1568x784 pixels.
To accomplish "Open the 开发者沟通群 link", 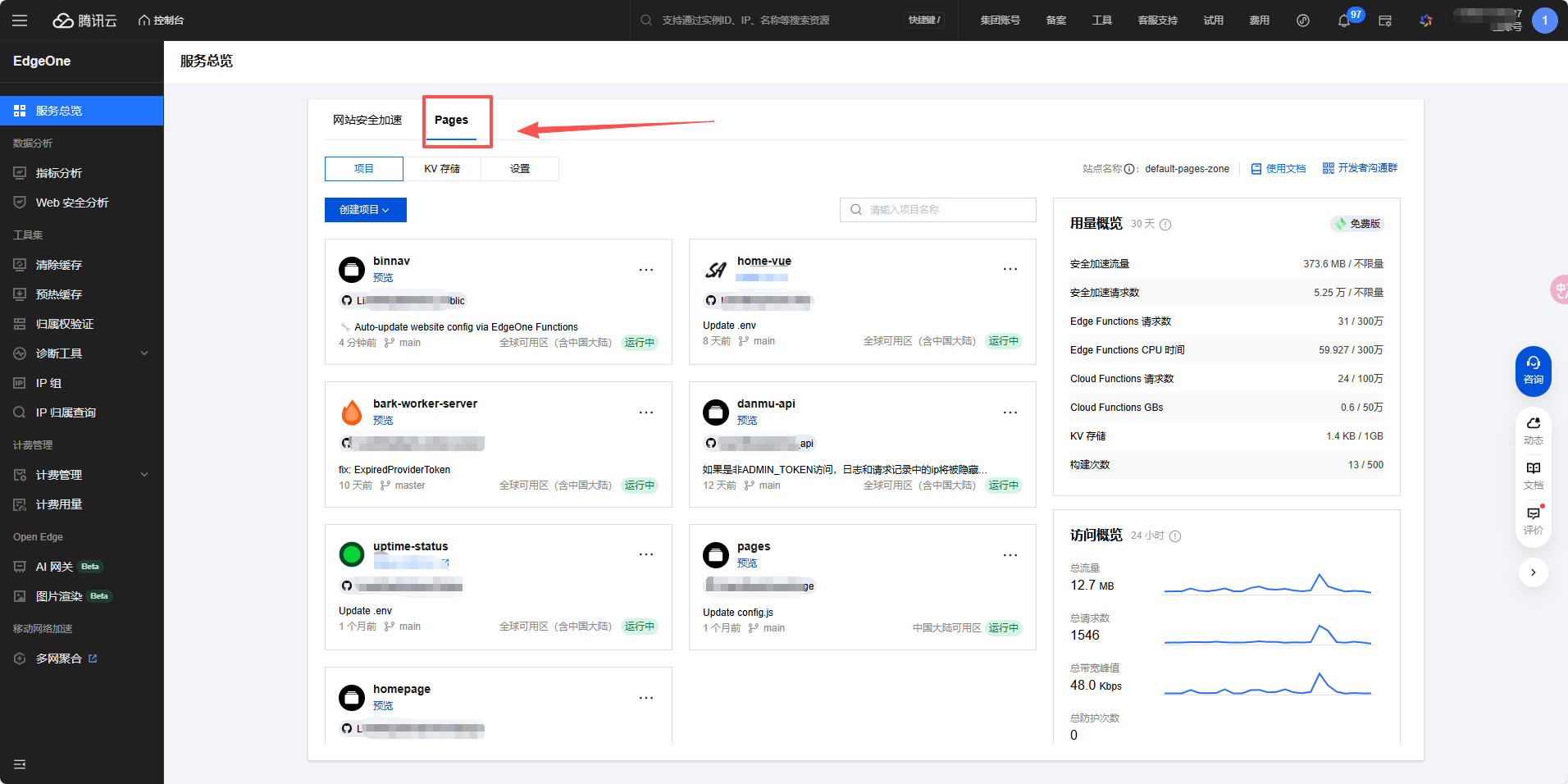I will tap(1360, 168).
